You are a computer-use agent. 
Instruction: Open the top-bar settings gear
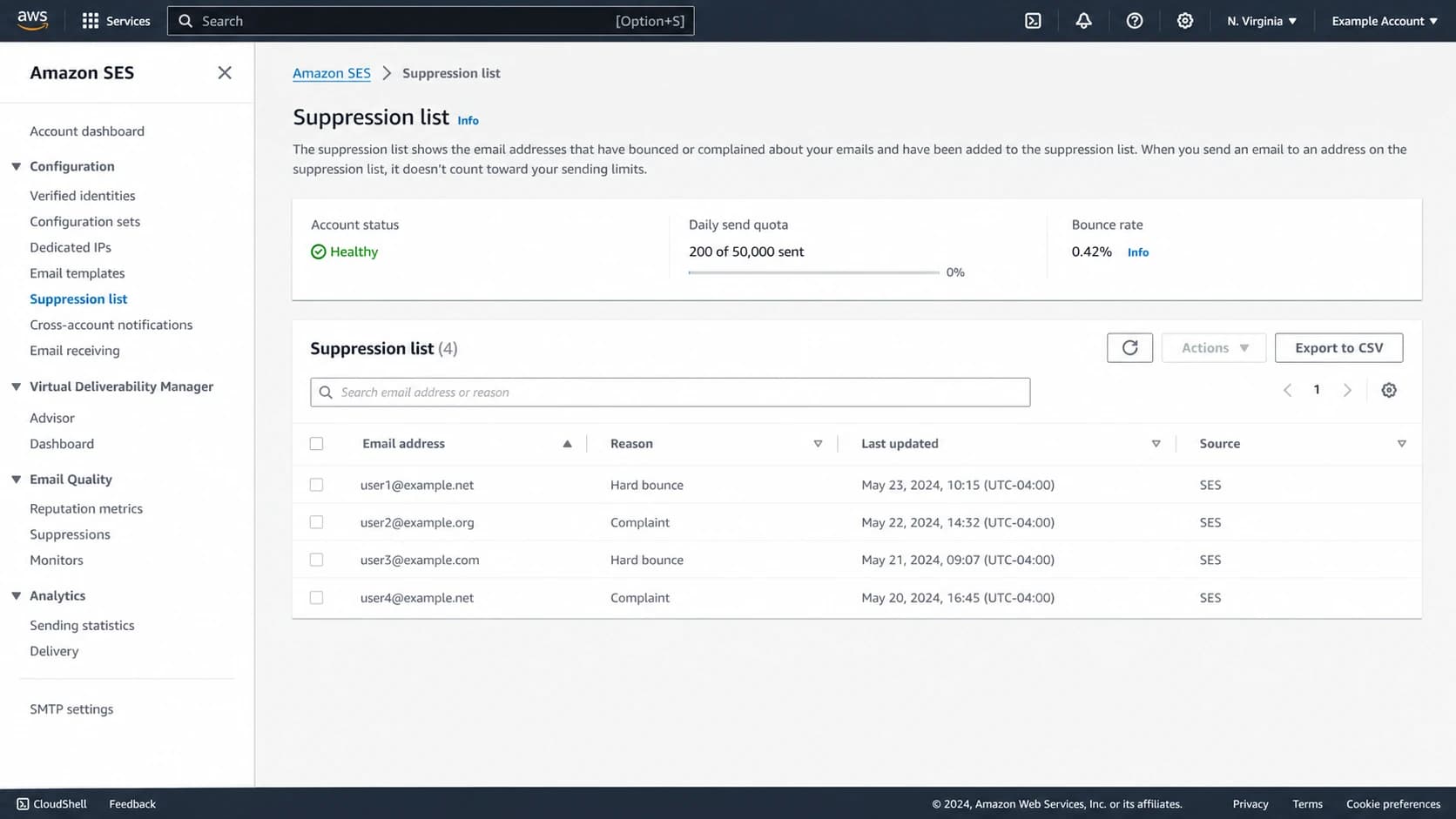click(x=1185, y=21)
